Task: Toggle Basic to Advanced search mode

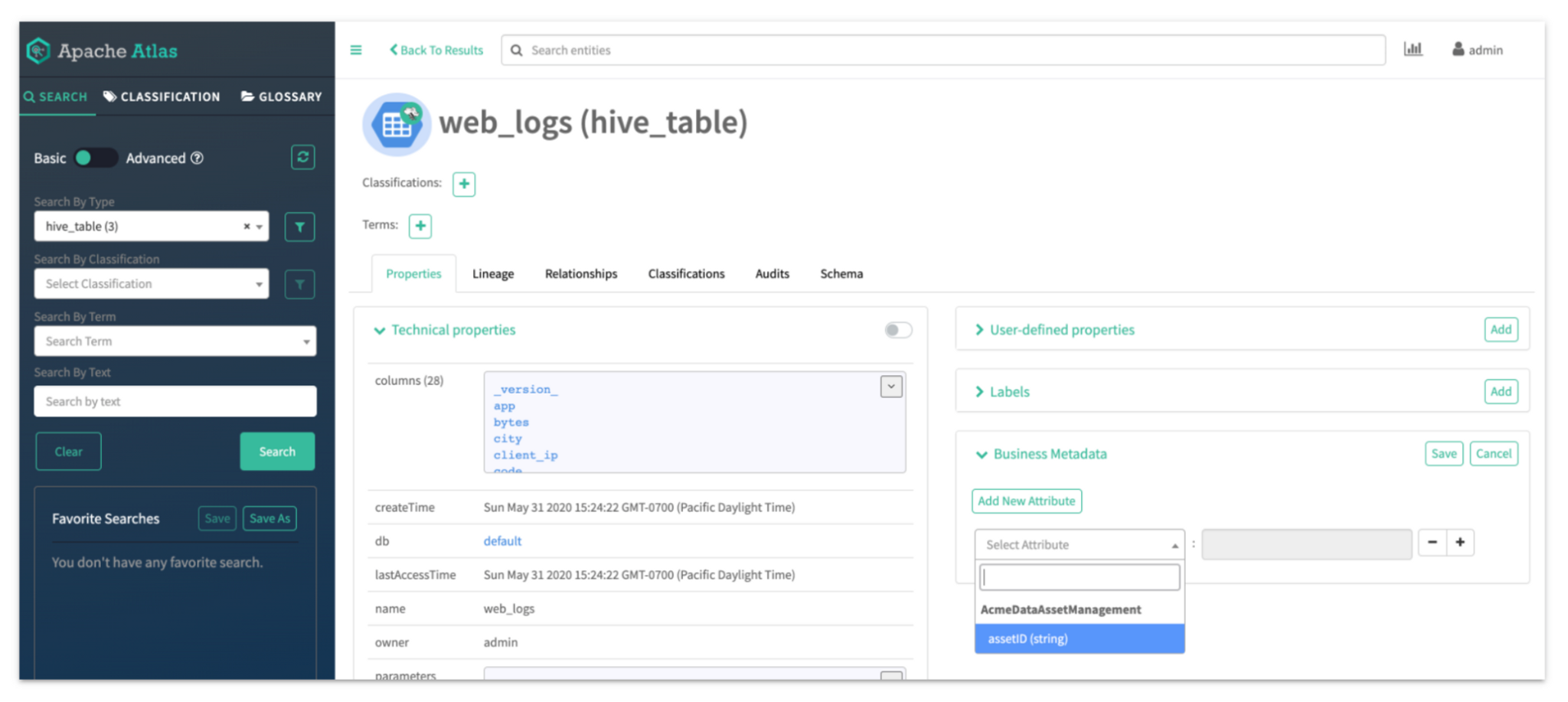Action: pos(95,158)
